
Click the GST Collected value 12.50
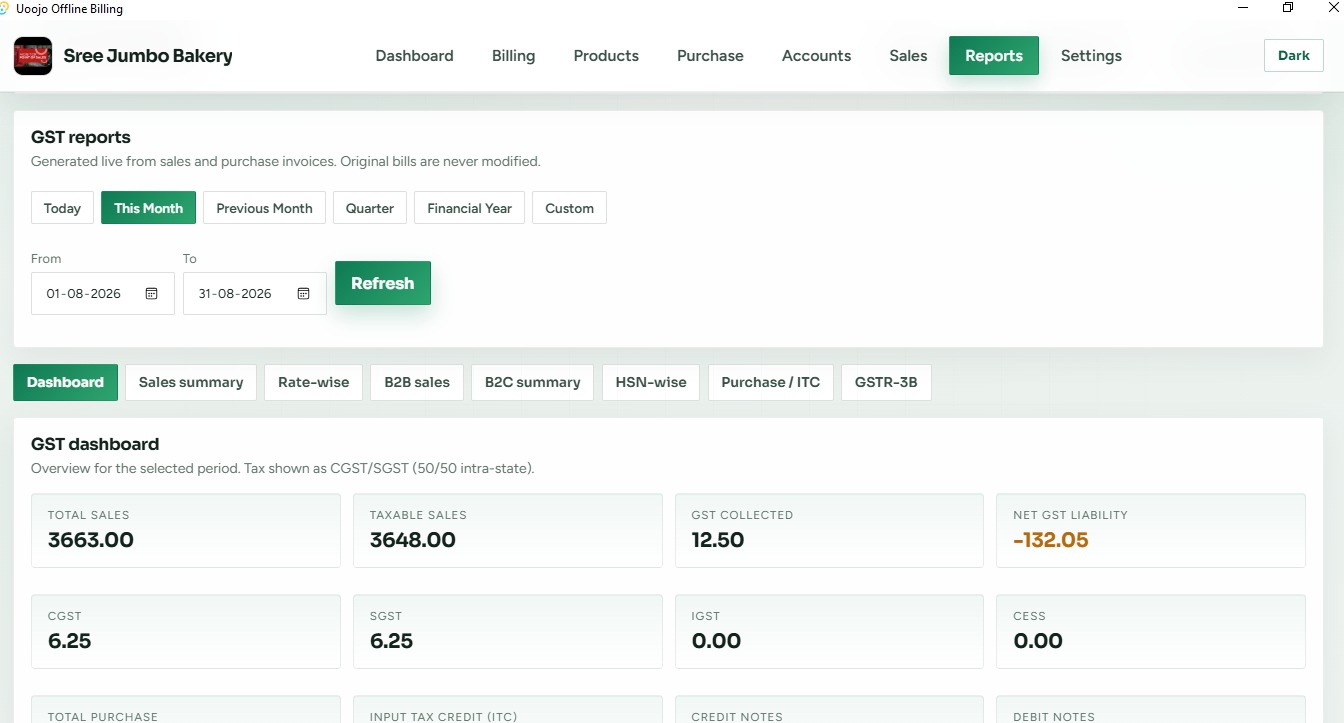point(718,540)
